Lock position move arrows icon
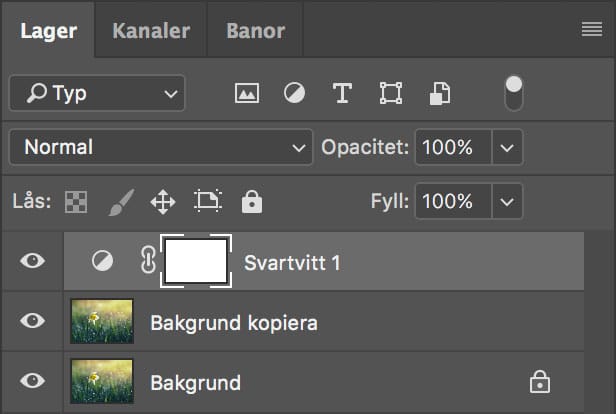616x414 pixels. [163, 202]
